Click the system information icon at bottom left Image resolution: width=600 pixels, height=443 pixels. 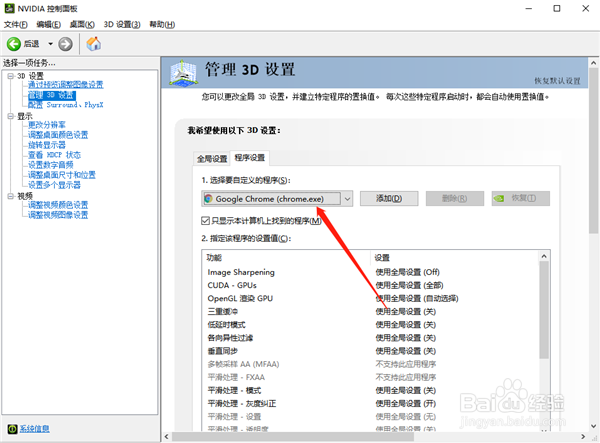[12, 429]
